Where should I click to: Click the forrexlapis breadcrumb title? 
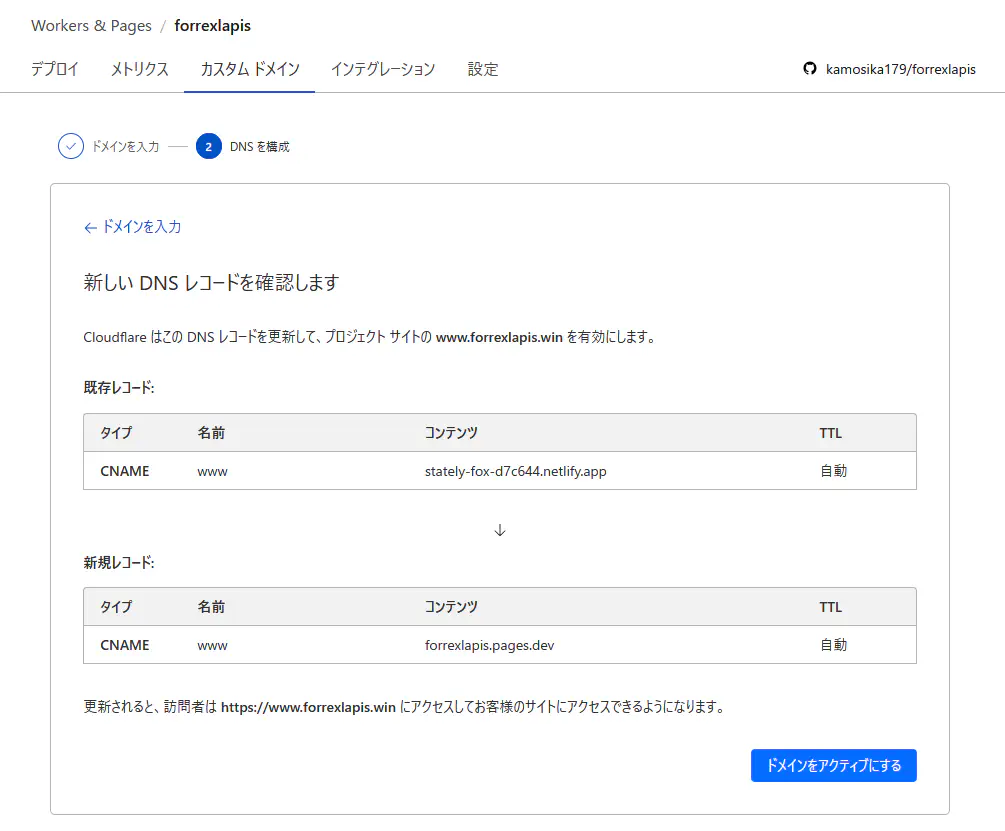click(212, 26)
